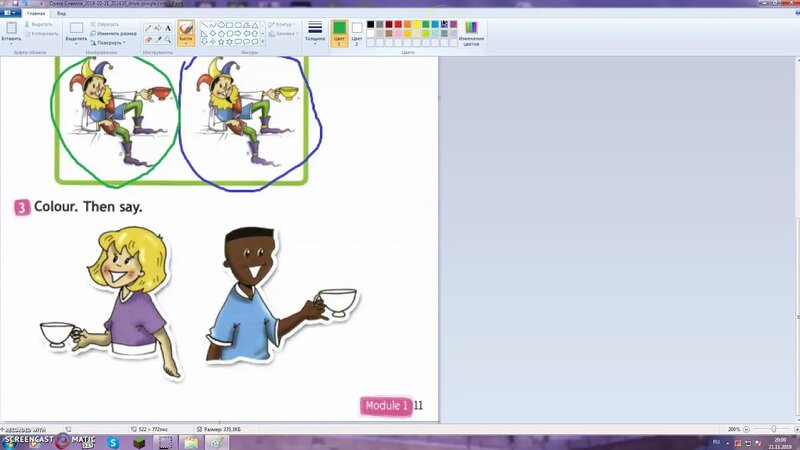Choose the Up arrow shape
The width and height of the screenshot is (800, 450).
[x=255, y=33]
